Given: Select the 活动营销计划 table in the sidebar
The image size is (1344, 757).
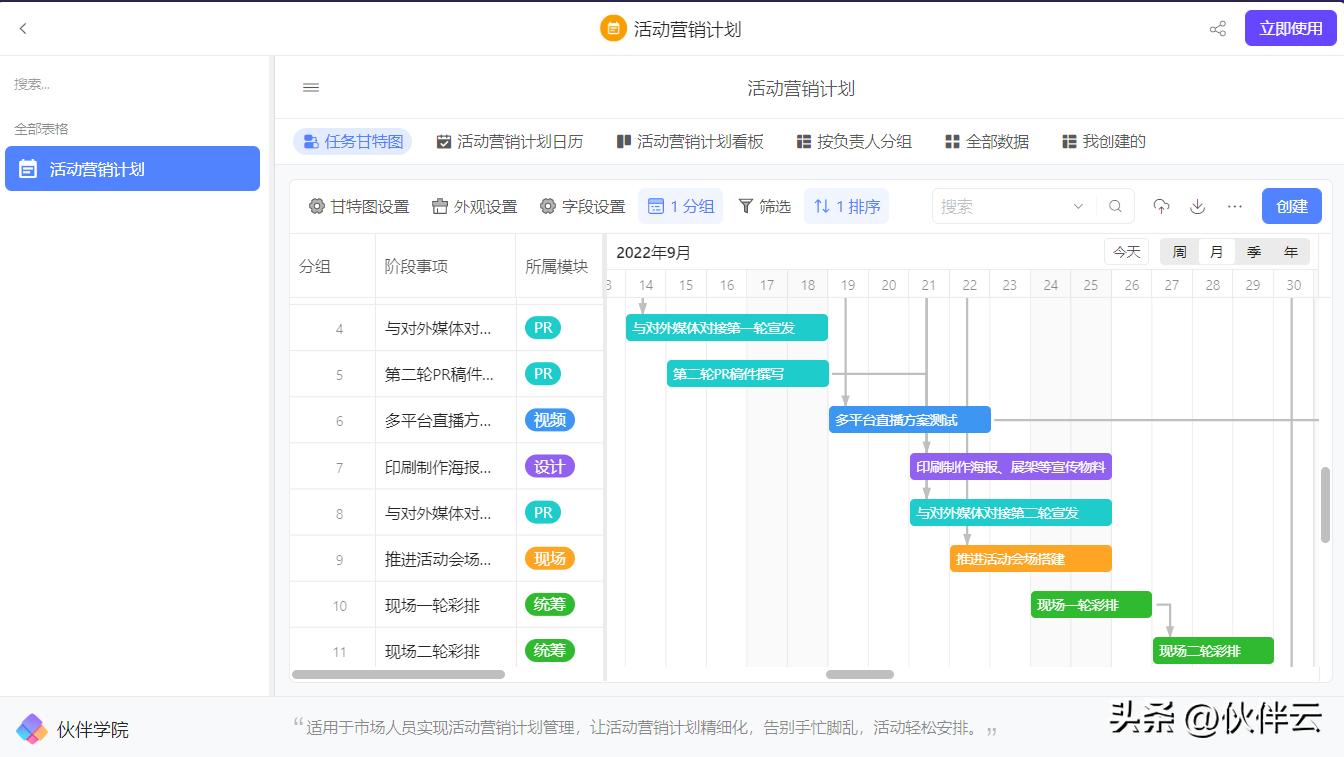Looking at the screenshot, I should (x=132, y=168).
